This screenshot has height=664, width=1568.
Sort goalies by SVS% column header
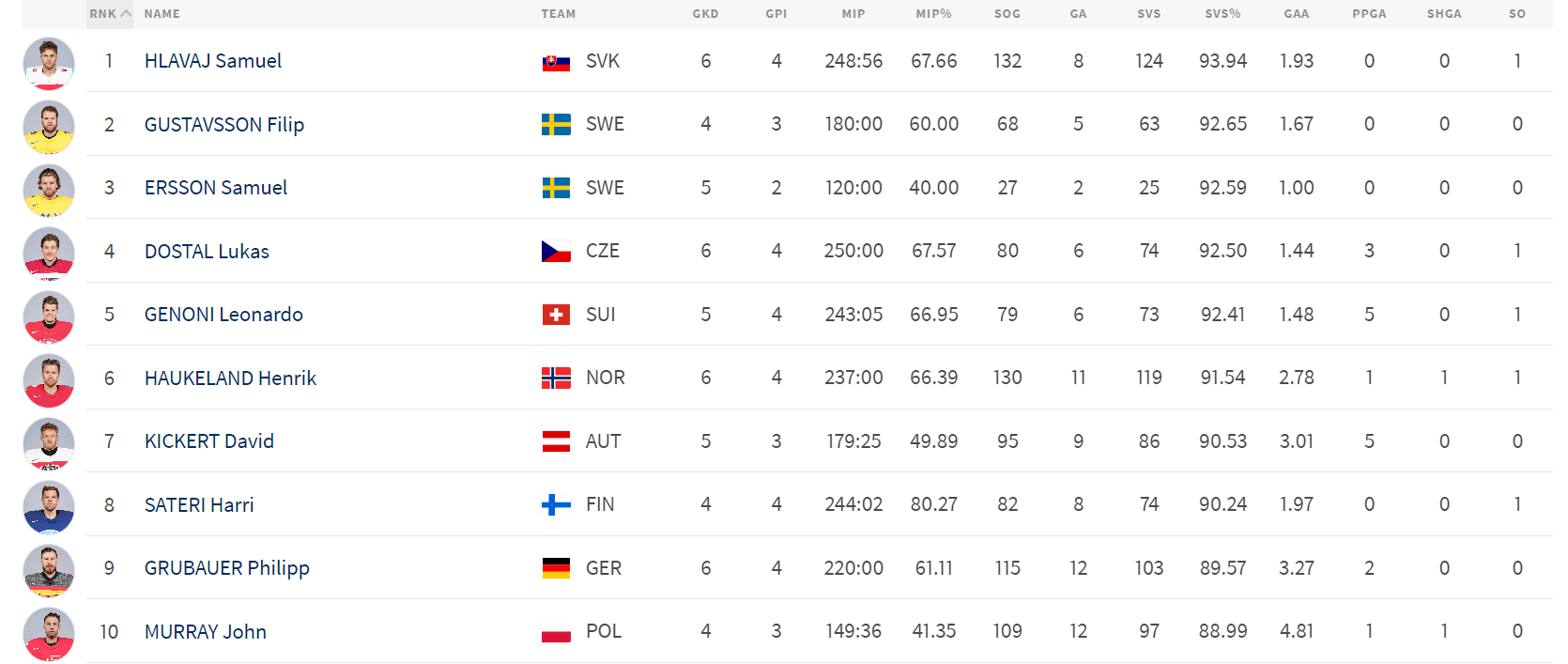click(x=1222, y=14)
